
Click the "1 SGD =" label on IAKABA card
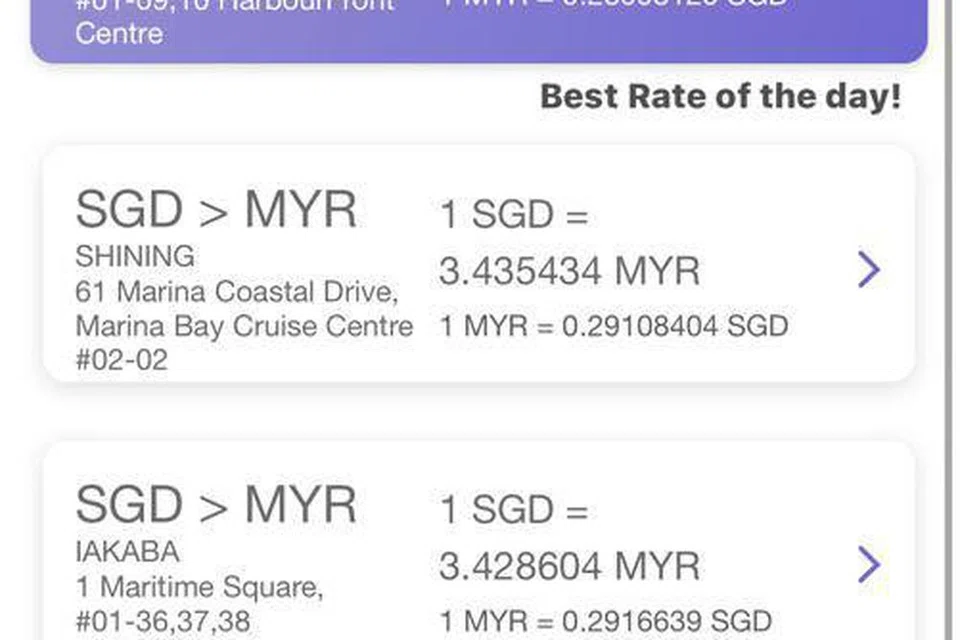click(x=514, y=510)
